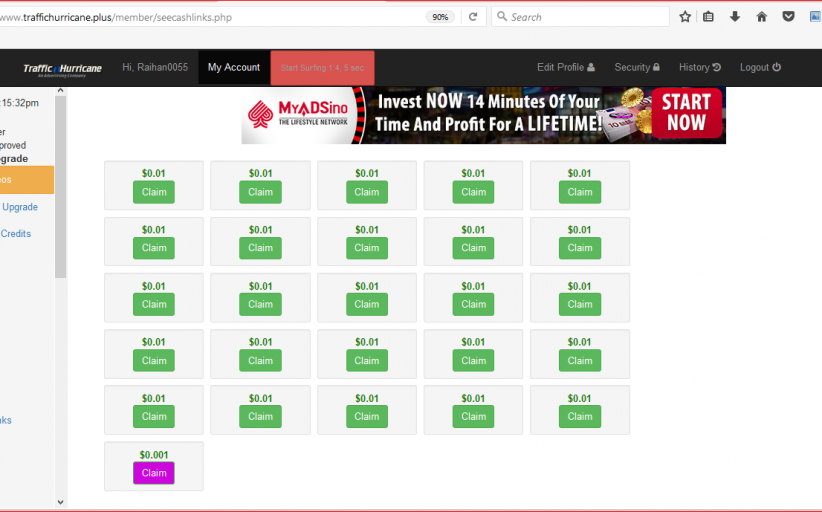
Task: Claim the magenta $0.001 cash link
Action: coord(154,473)
